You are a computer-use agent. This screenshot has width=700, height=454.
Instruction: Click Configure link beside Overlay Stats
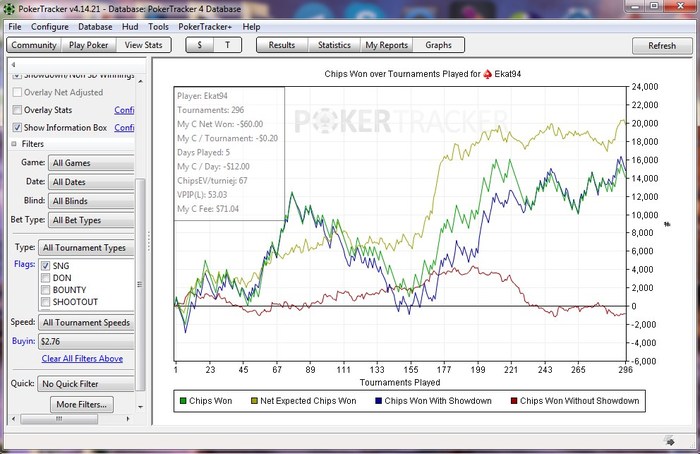coord(124,110)
